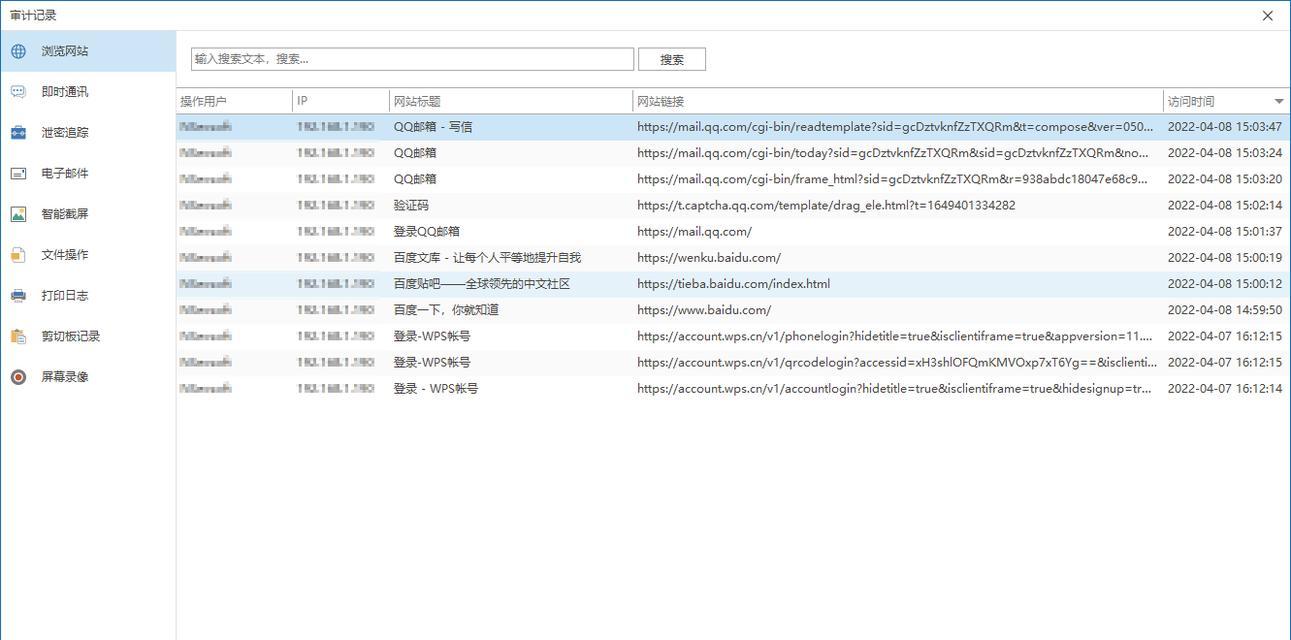
Task: Select the 百度文库 title row
Action: [x=733, y=258]
